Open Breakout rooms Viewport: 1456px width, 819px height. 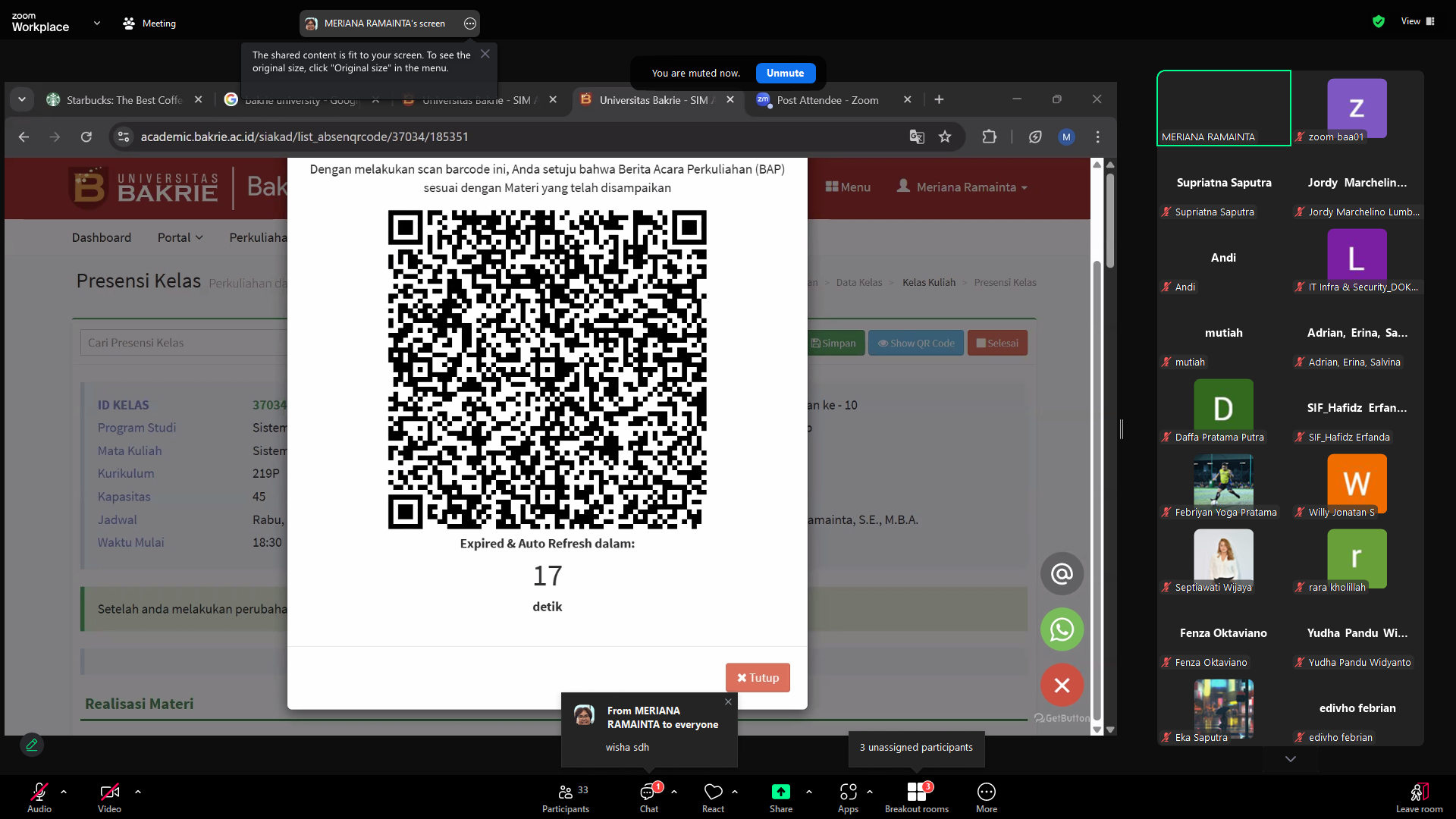point(917,798)
